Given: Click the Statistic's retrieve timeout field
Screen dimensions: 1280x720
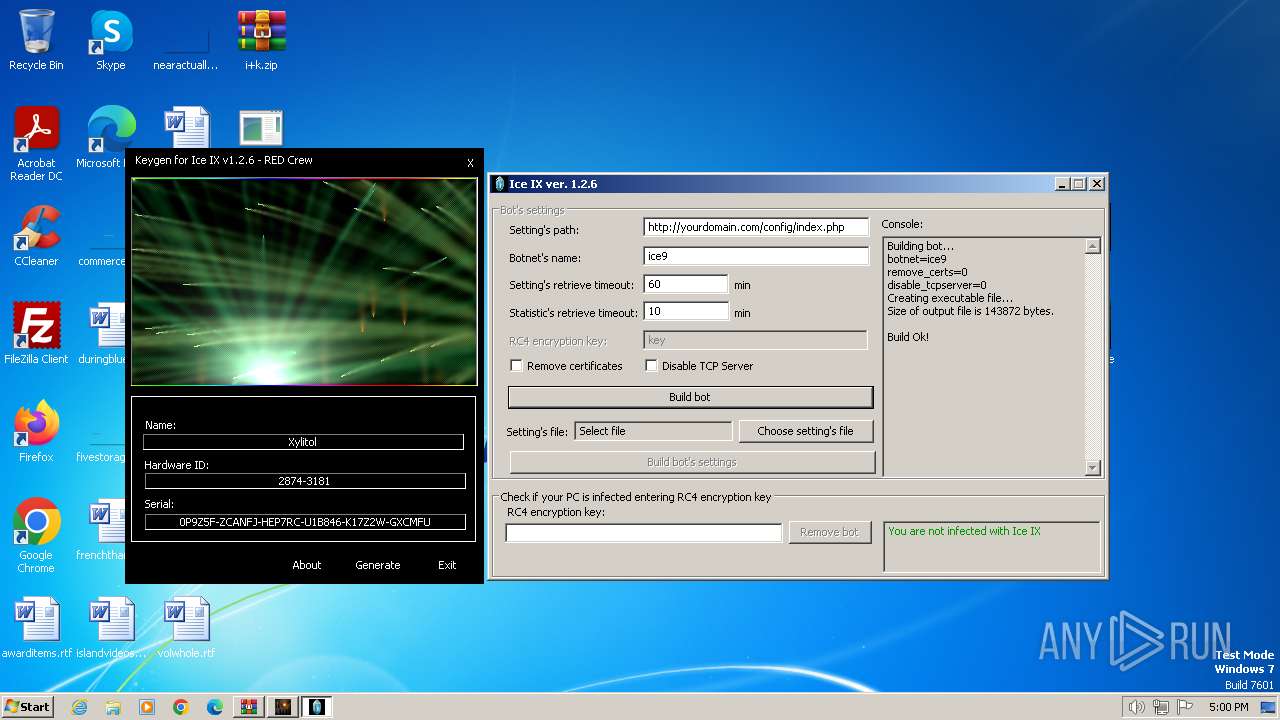Looking at the screenshot, I should pyautogui.click(x=686, y=312).
